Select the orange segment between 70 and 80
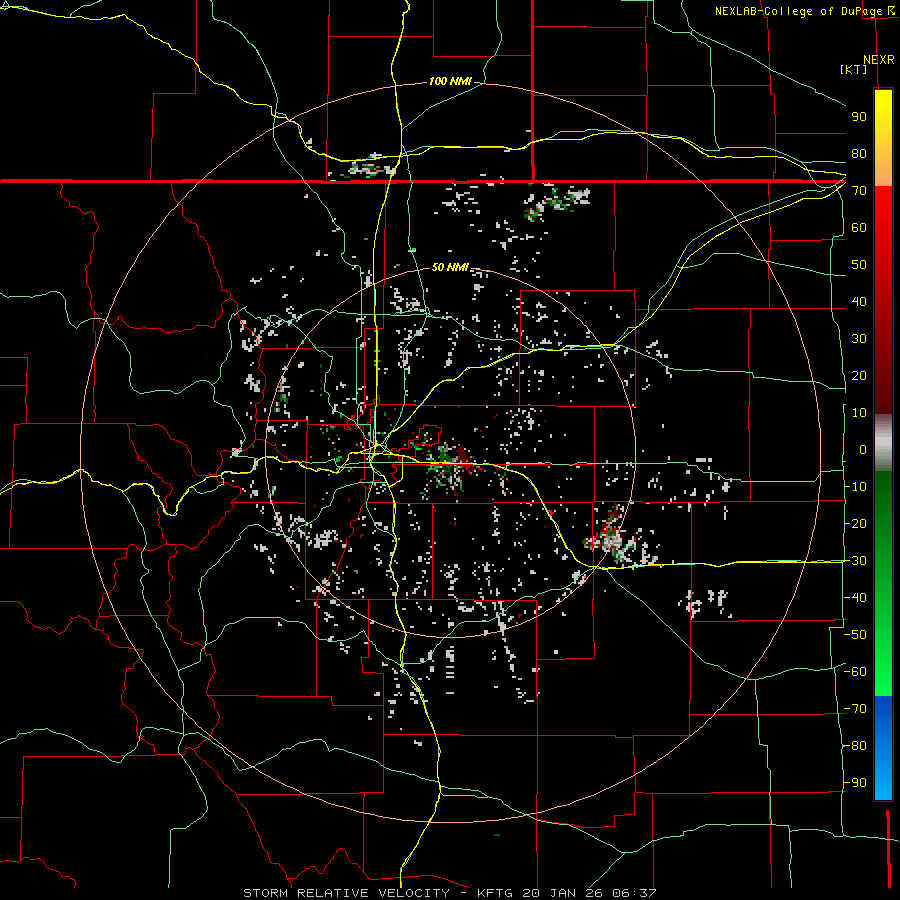Screen dimensions: 900x900 pyautogui.click(x=883, y=170)
